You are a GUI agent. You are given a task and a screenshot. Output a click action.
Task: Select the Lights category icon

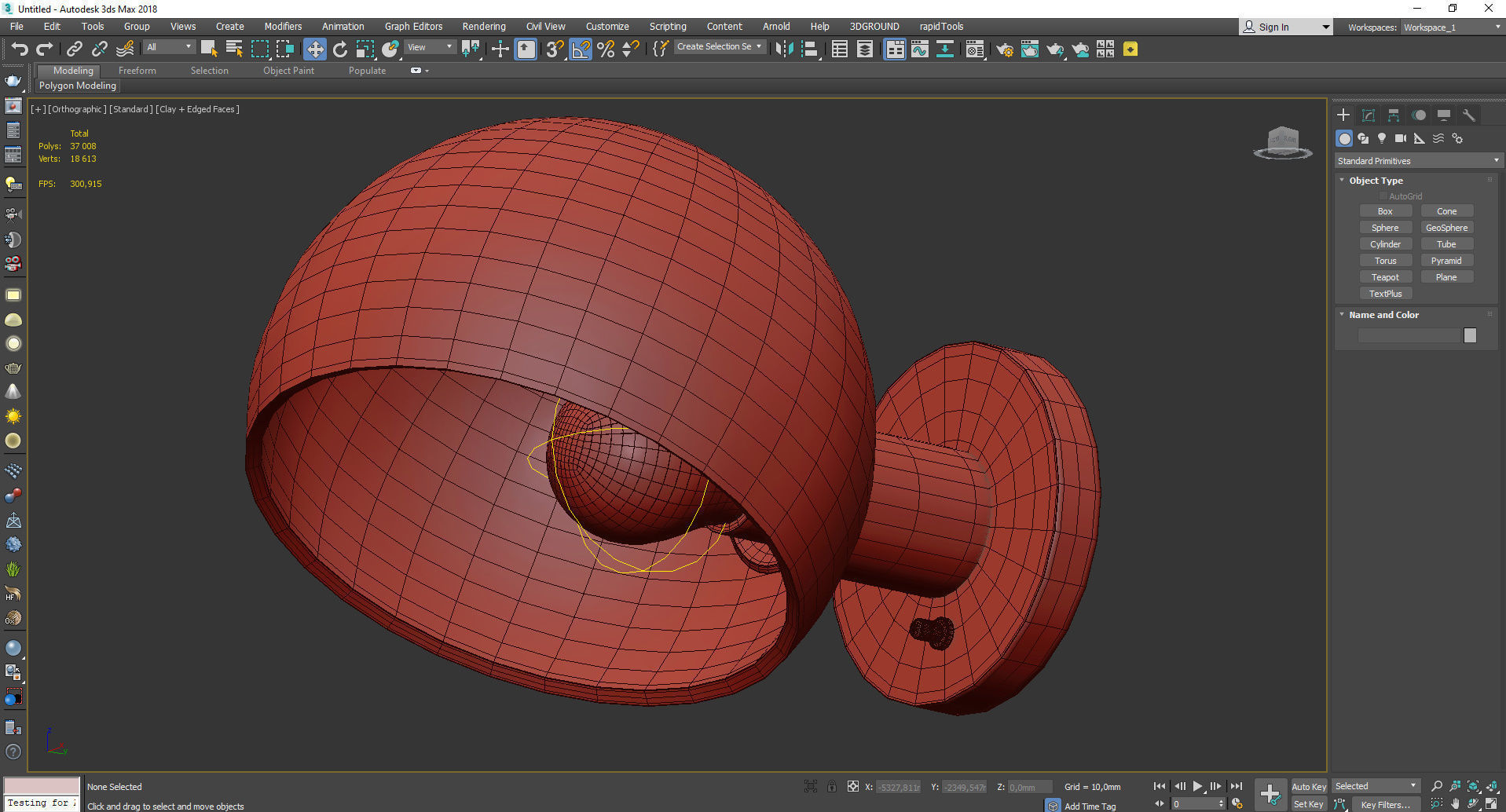coord(1381,138)
